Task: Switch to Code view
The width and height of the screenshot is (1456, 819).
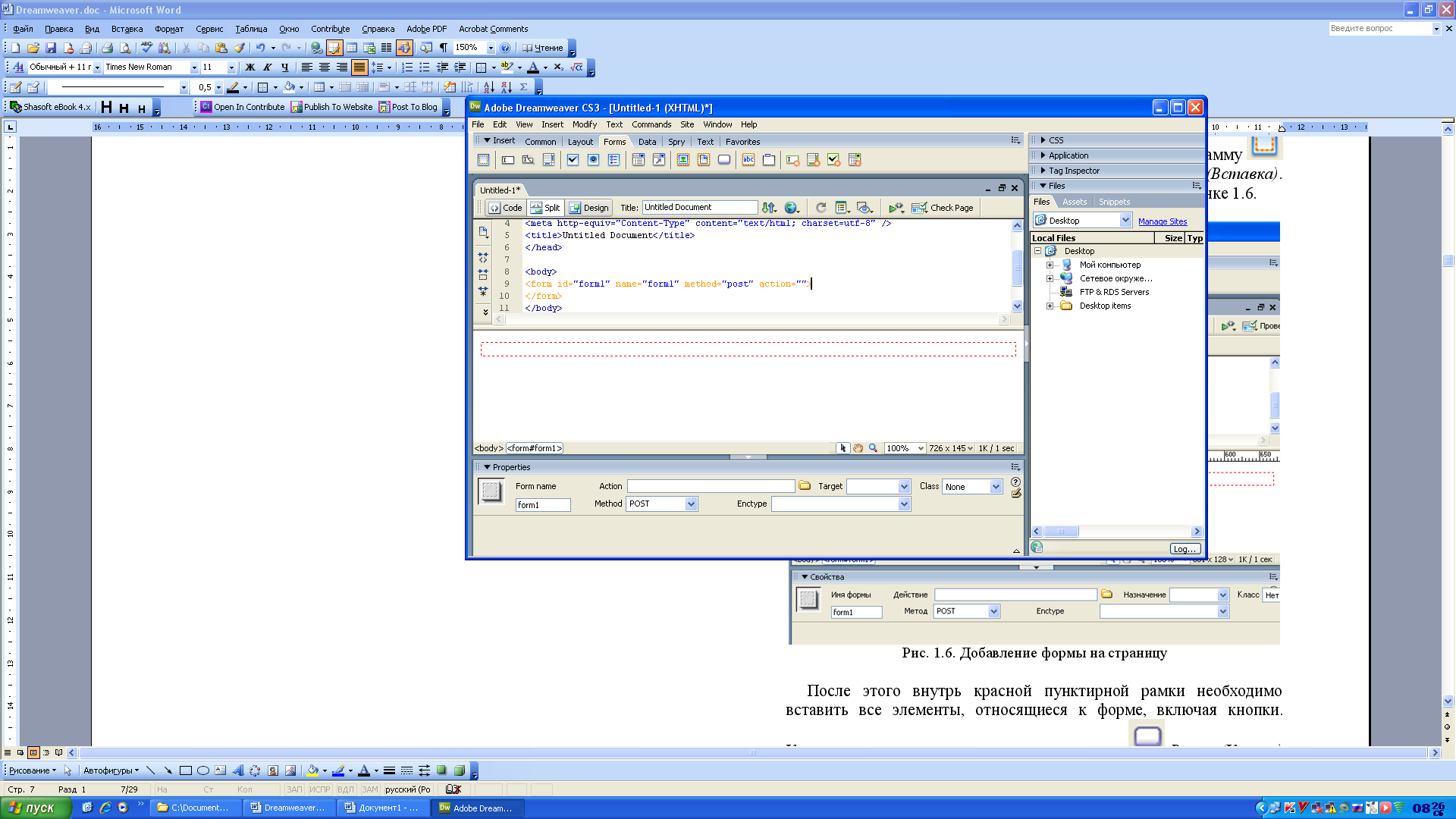Action: pos(506,208)
